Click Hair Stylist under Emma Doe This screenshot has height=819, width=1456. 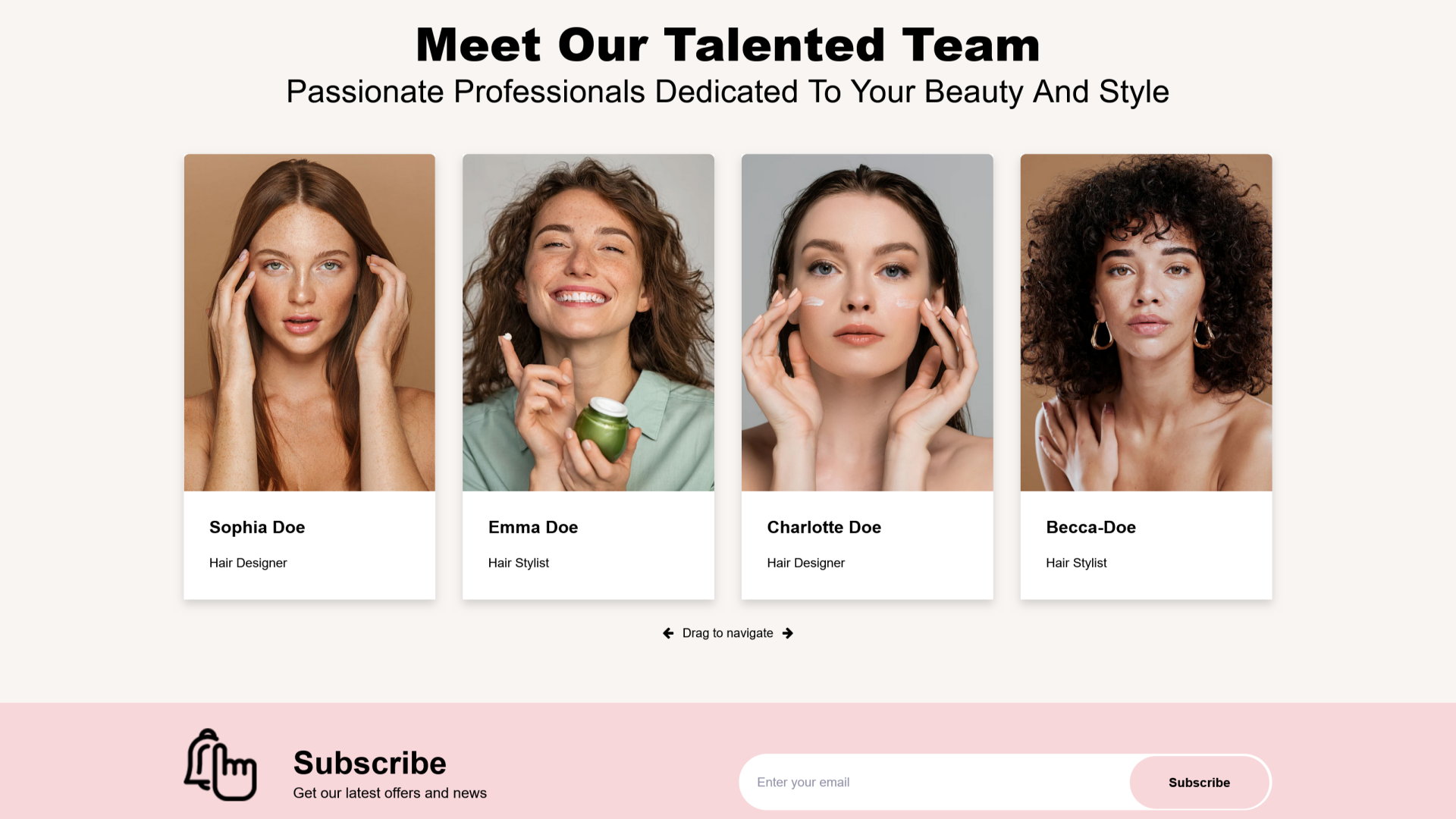[519, 563]
